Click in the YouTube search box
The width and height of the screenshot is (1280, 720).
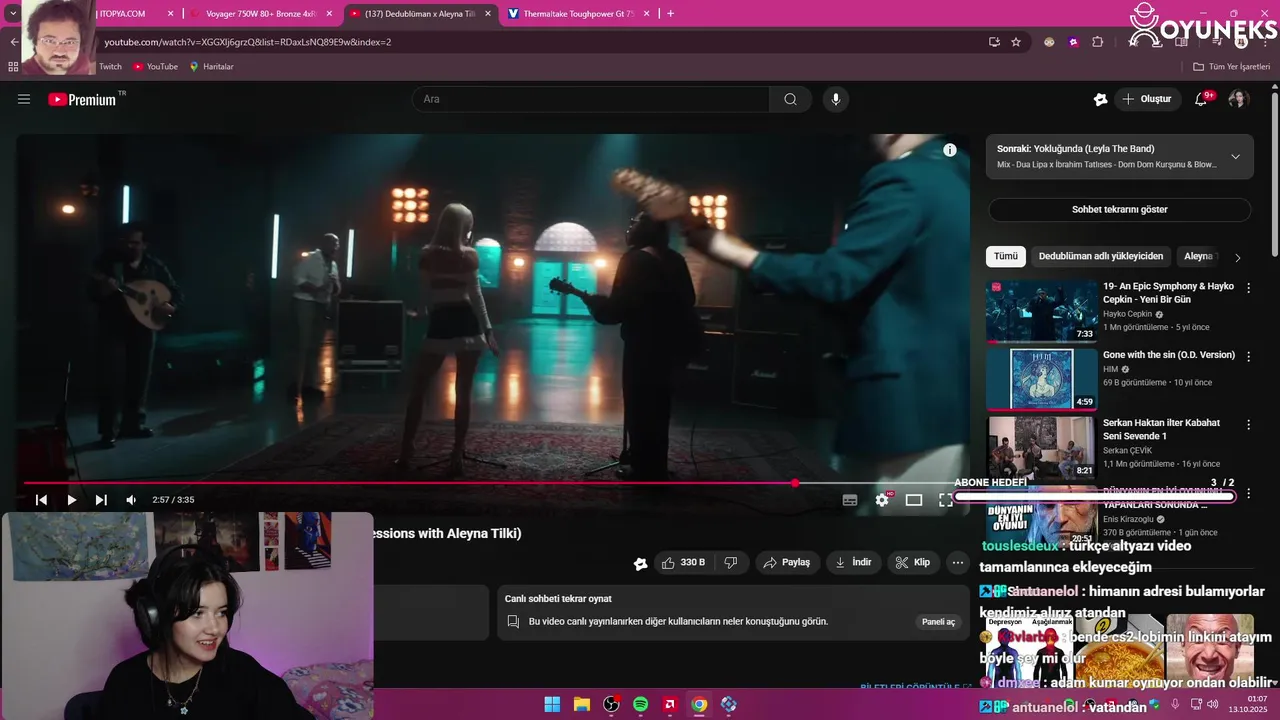[591, 99]
